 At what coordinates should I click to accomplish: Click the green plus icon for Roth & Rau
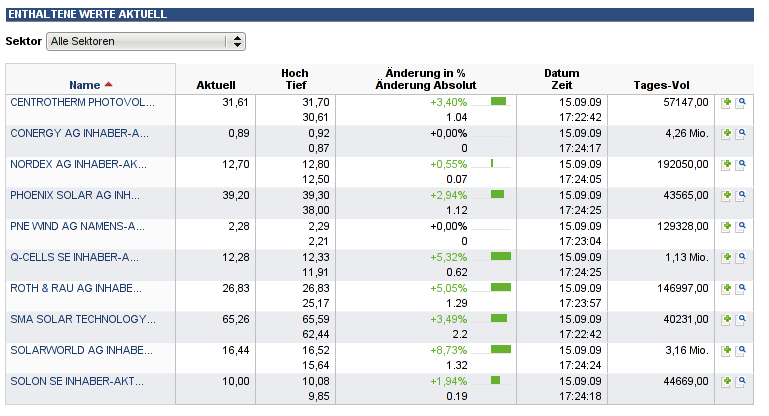(727, 288)
